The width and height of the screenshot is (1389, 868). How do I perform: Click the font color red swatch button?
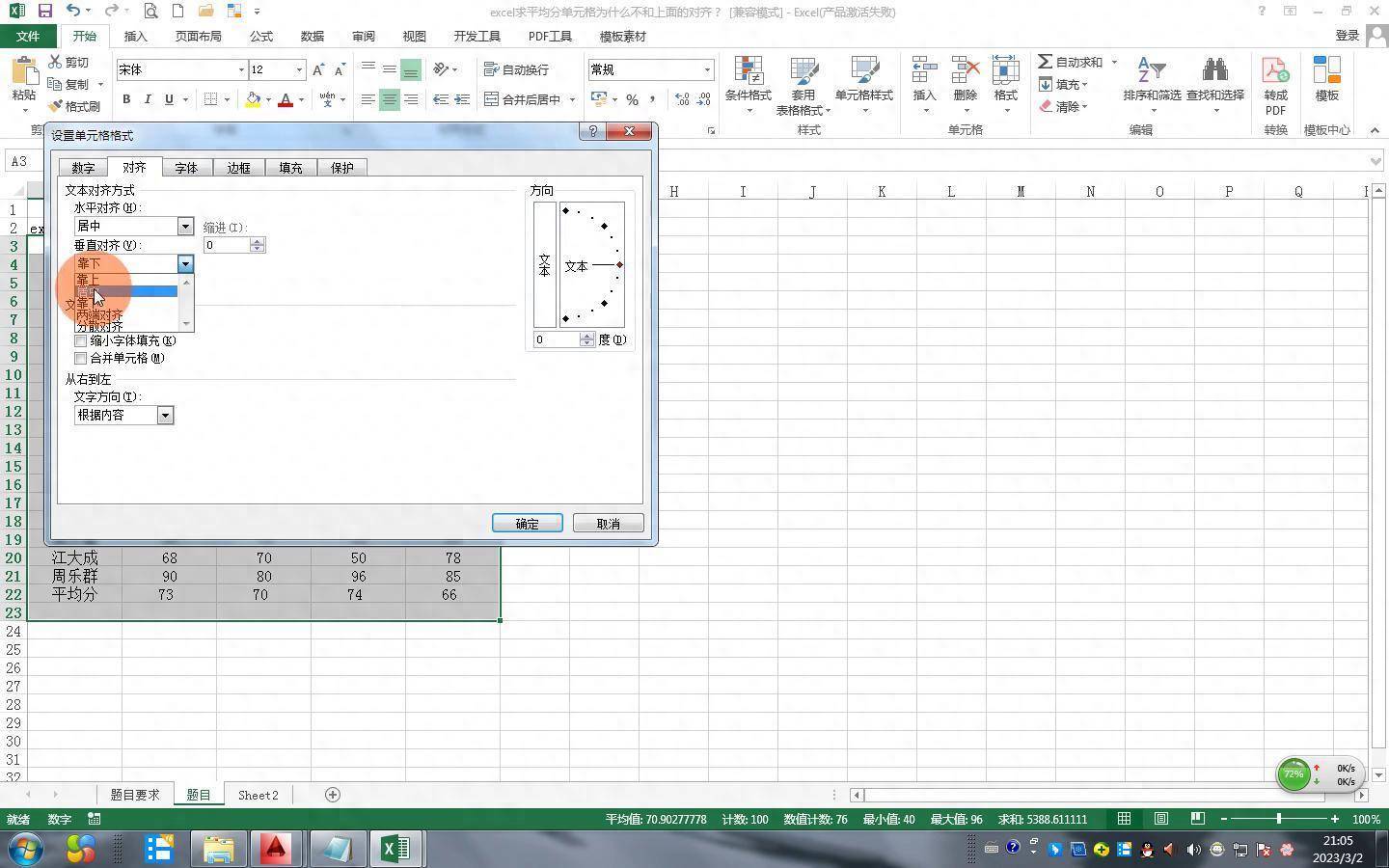(286, 99)
